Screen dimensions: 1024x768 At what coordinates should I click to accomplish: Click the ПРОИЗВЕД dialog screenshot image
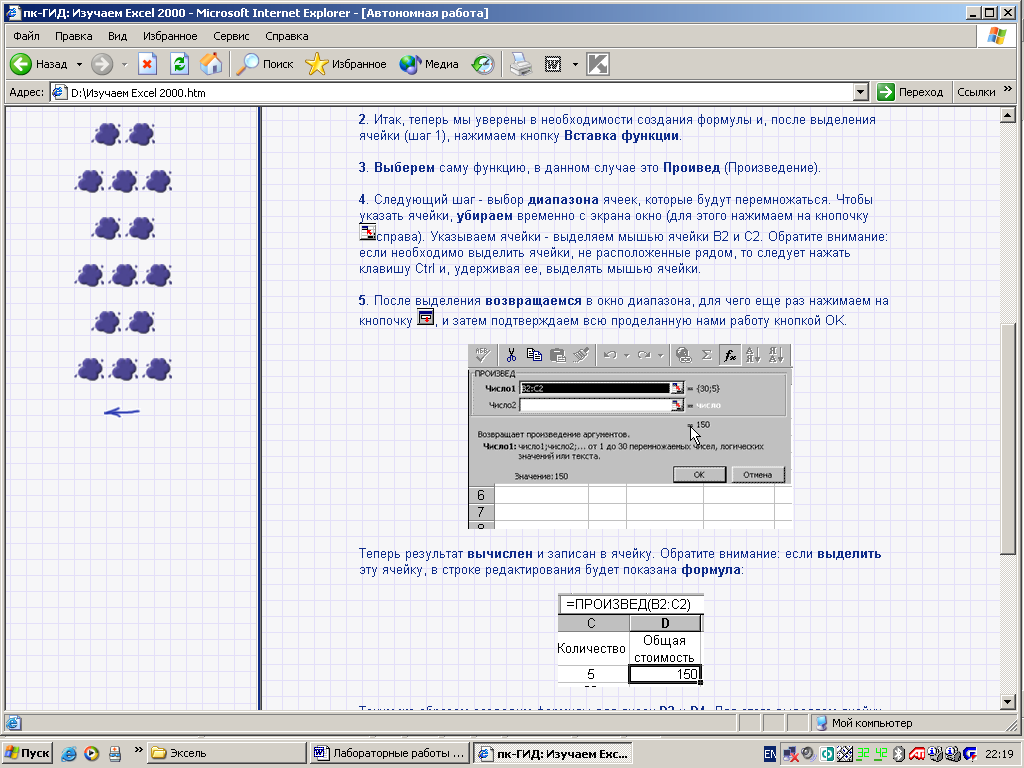coord(630,436)
